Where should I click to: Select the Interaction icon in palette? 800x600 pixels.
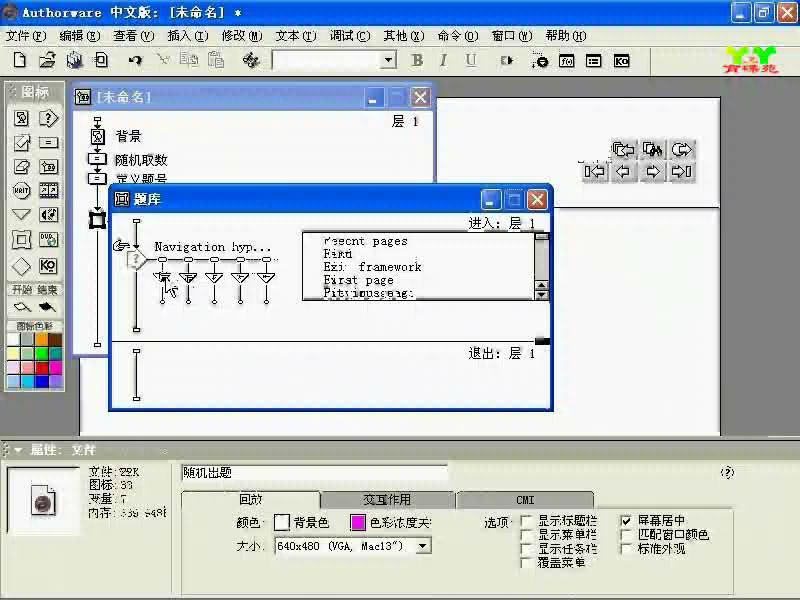coord(48,118)
